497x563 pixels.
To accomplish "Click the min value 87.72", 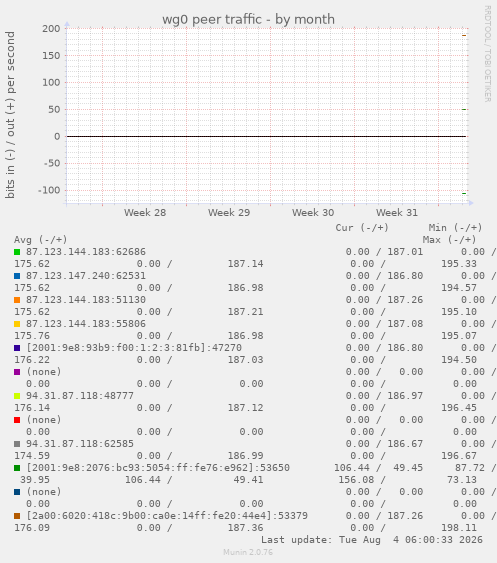I will [470, 468].
